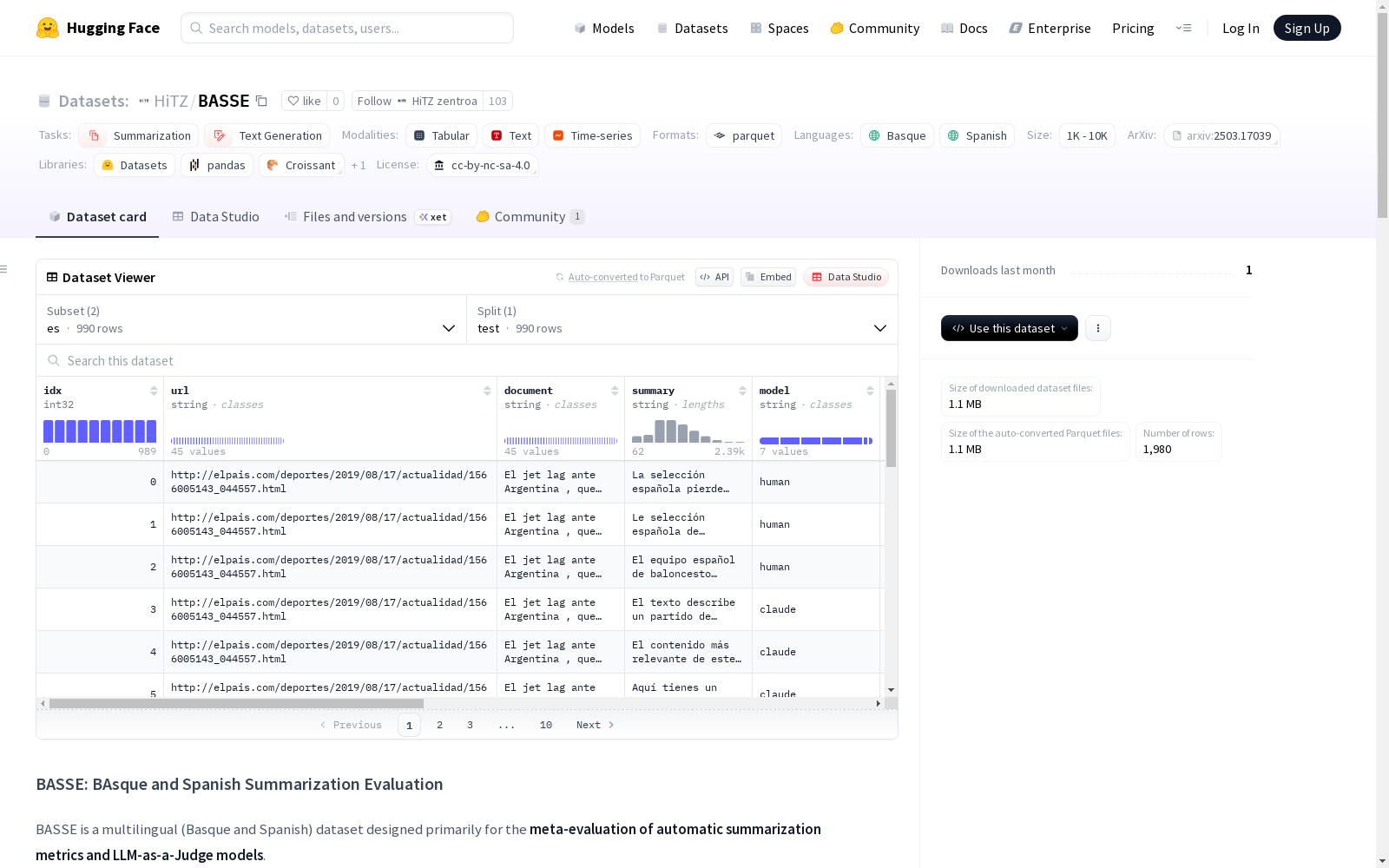Screen dimensions: 1389x868
Task: Open the Community tab
Action: click(x=530, y=217)
